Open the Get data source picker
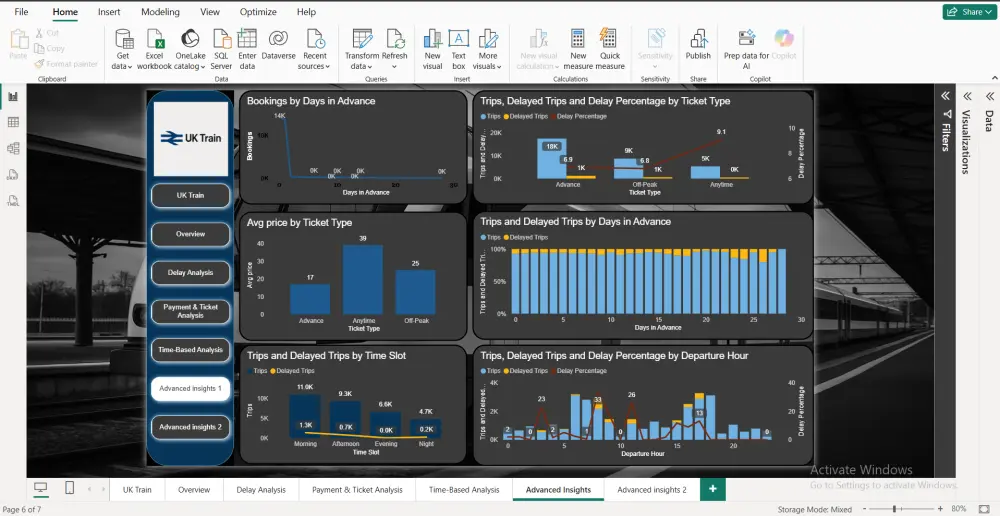The image size is (1000, 516). tap(123, 49)
